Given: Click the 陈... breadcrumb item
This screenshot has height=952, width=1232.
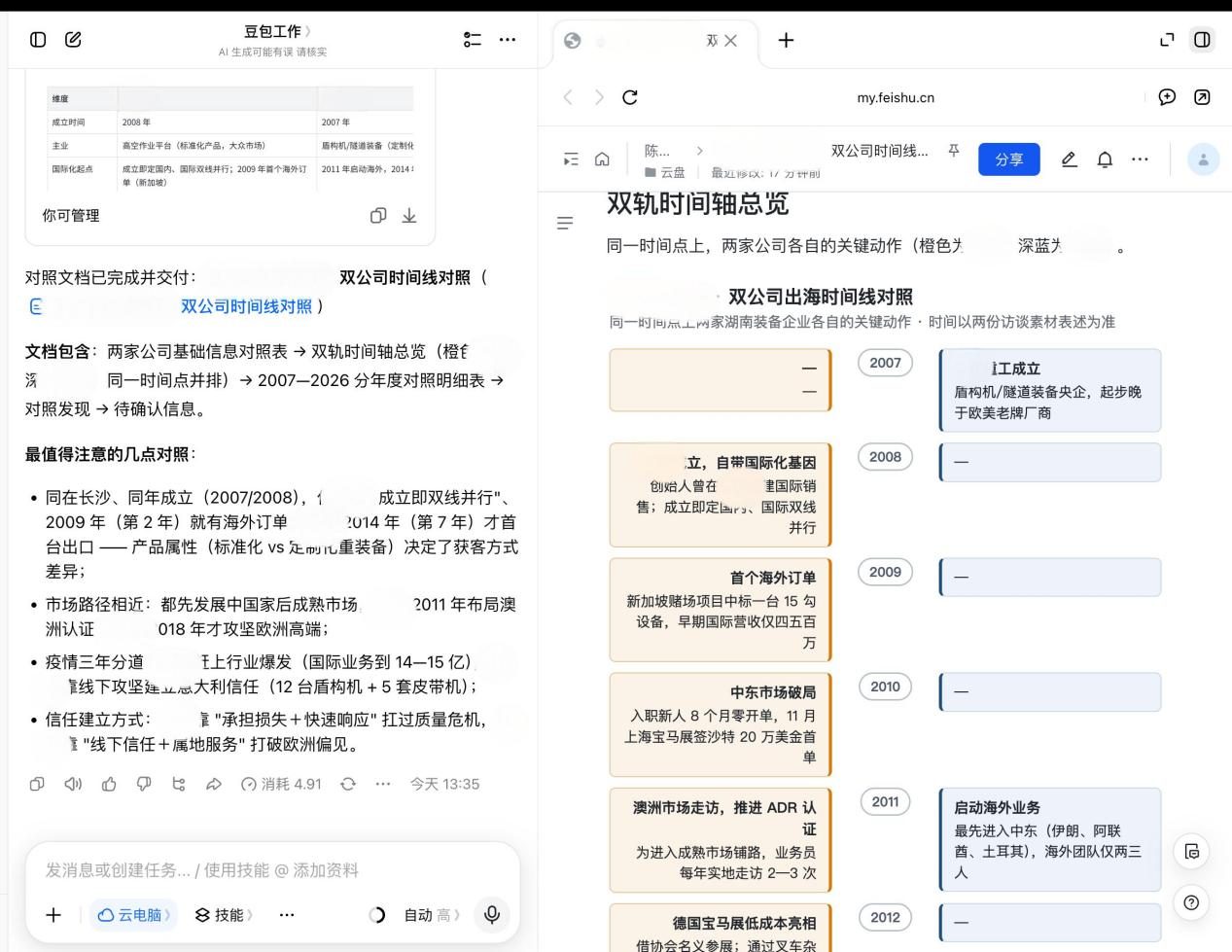Looking at the screenshot, I should coord(657,151).
